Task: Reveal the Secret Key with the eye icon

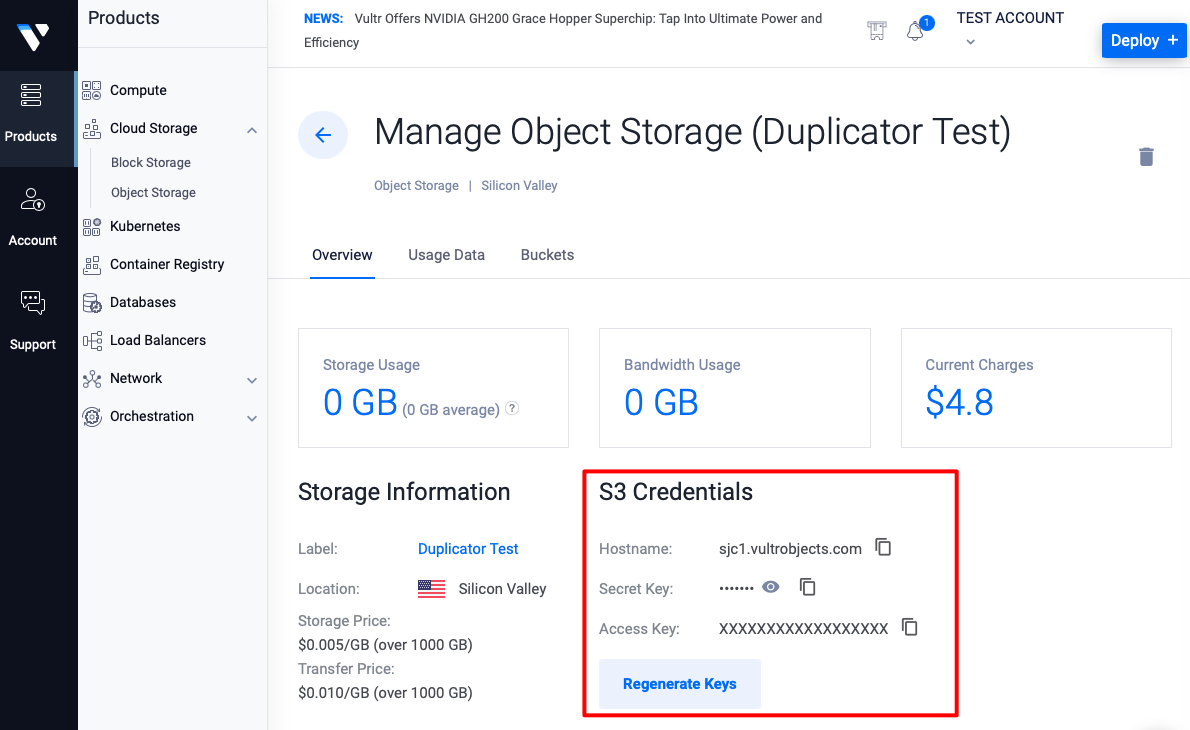Action: [x=770, y=587]
